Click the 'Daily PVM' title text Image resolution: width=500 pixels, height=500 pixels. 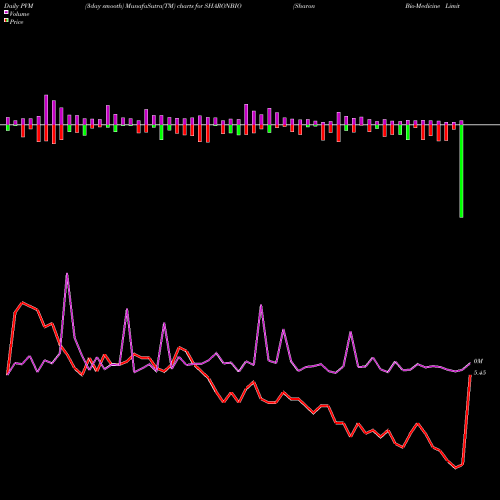point(19,6)
